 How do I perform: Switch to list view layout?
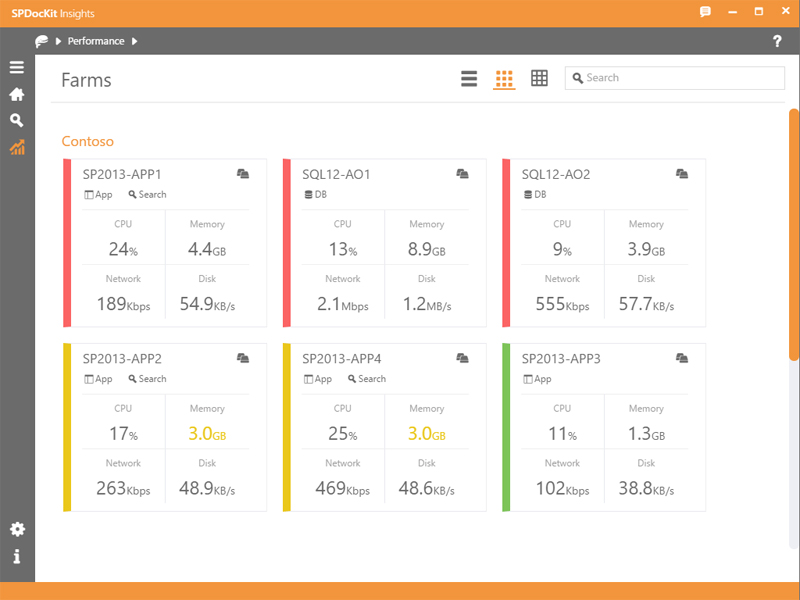tap(469, 79)
